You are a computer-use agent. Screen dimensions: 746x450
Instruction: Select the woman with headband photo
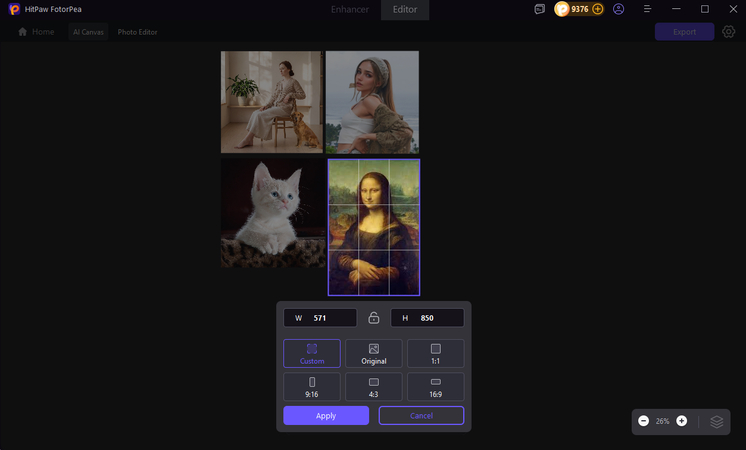(372, 102)
